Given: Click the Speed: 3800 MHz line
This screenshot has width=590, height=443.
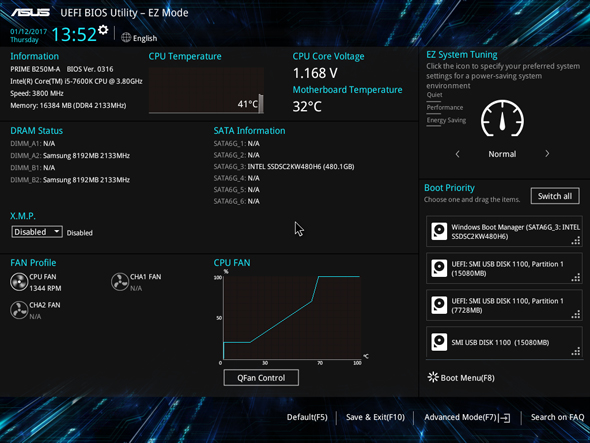Looking at the screenshot, I should 37,93.
